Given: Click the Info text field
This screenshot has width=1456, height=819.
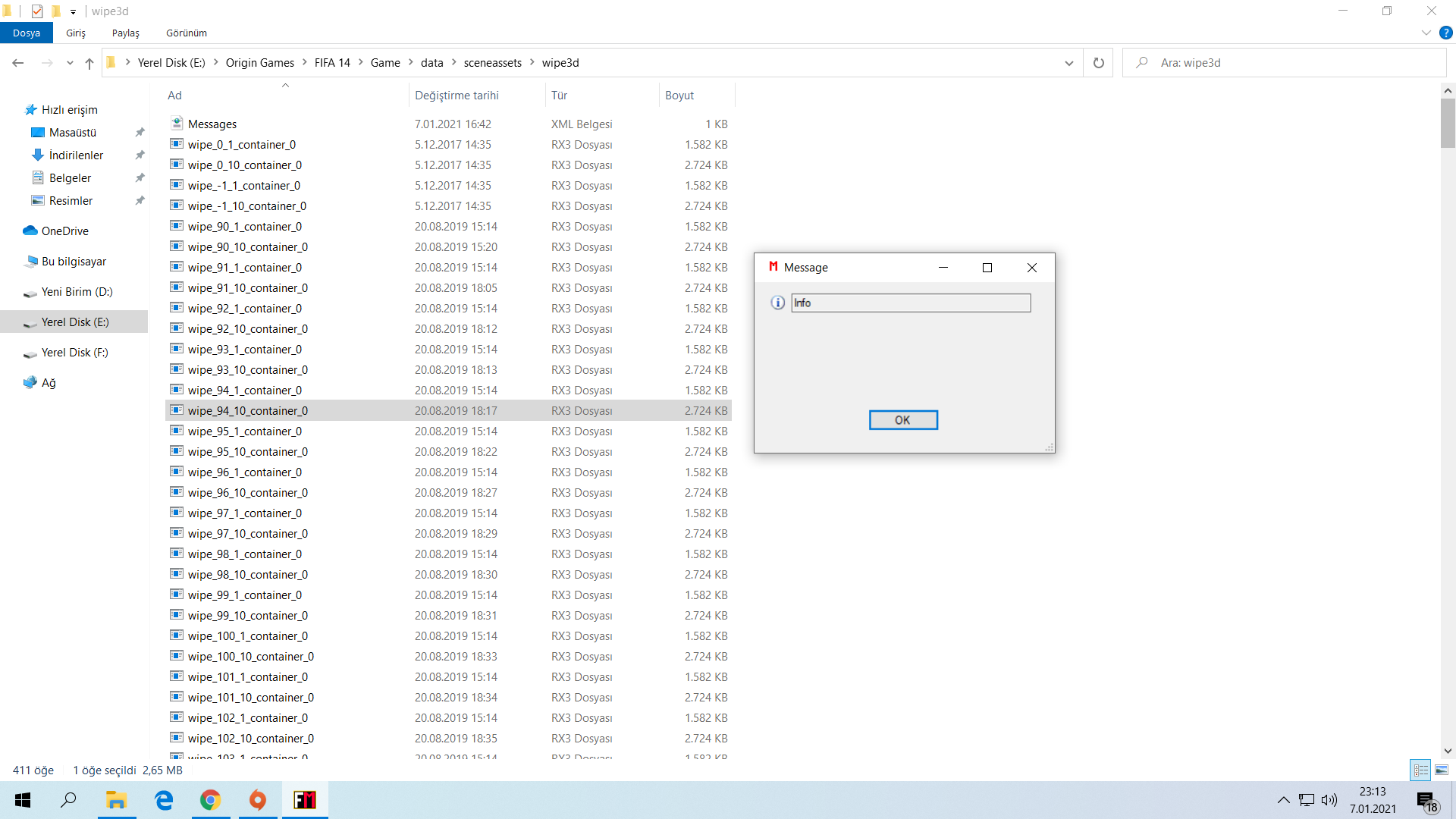Looking at the screenshot, I should pos(910,303).
